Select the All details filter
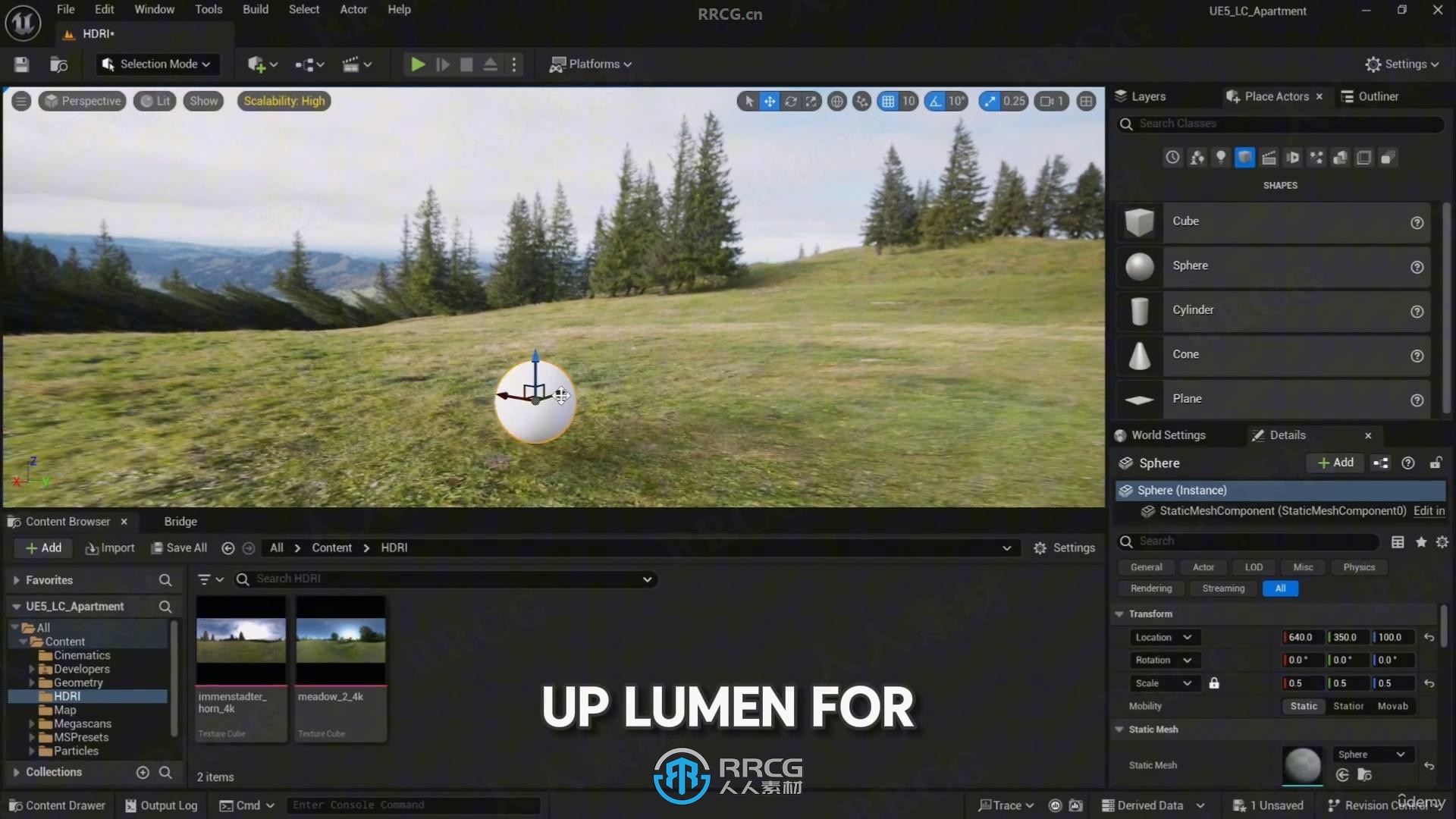This screenshot has width=1456, height=819. 1280,588
